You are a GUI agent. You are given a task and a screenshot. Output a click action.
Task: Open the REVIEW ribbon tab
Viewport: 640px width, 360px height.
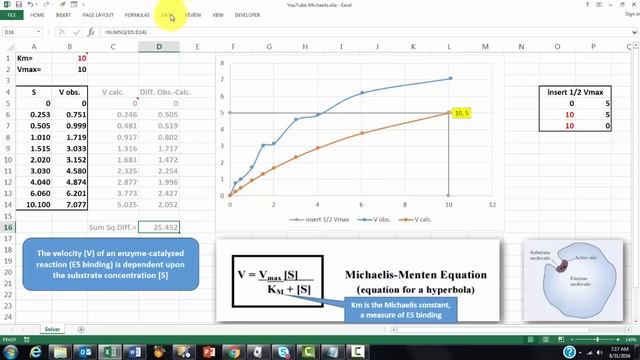(193, 15)
